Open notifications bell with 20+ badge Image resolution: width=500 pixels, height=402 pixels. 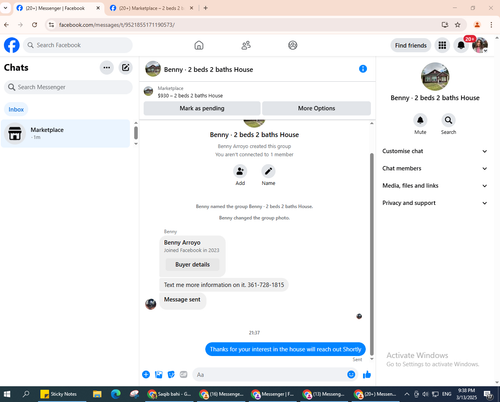(461, 45)
